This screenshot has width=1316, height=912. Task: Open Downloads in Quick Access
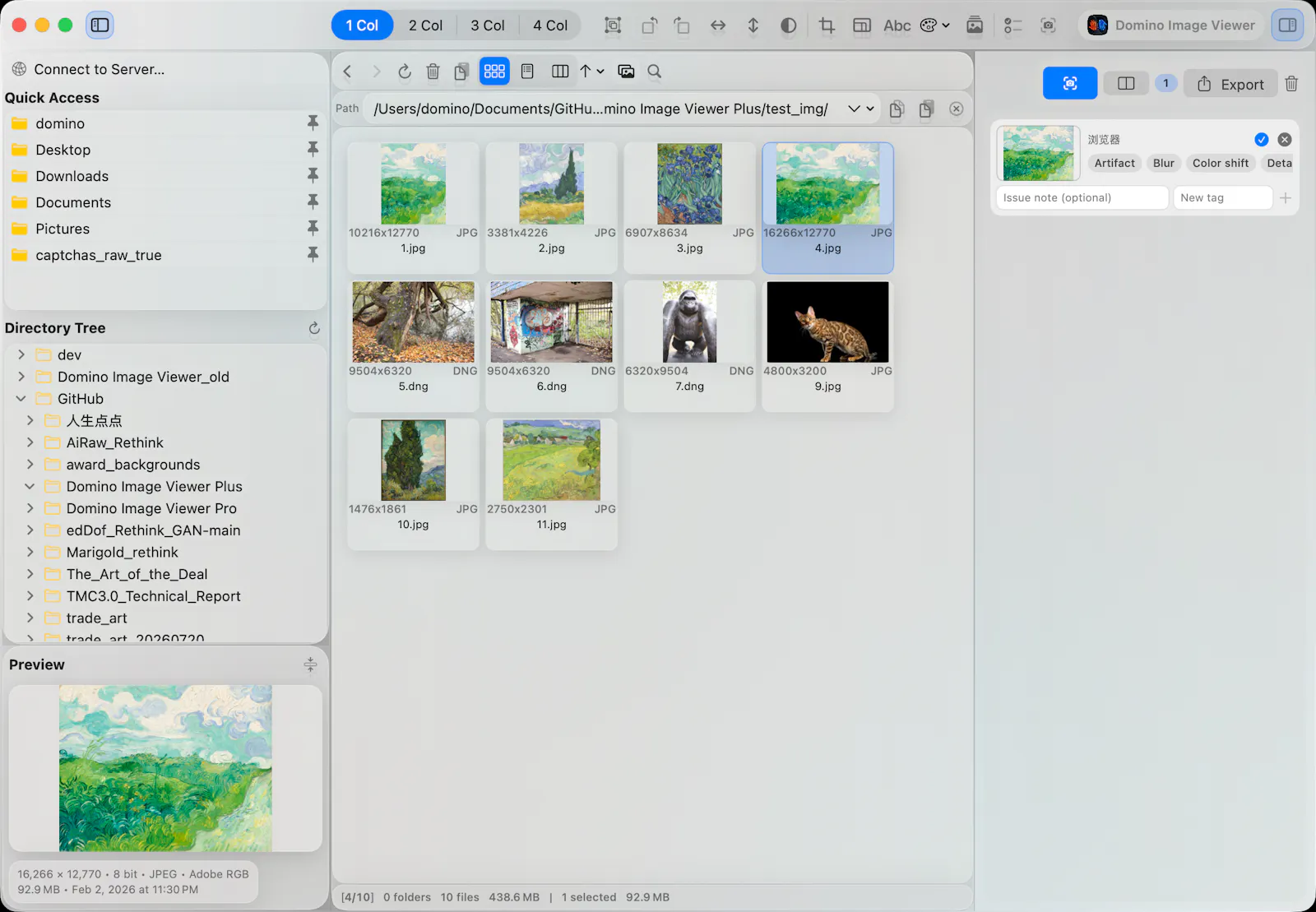pyautogui.click(x=72, y=176)
